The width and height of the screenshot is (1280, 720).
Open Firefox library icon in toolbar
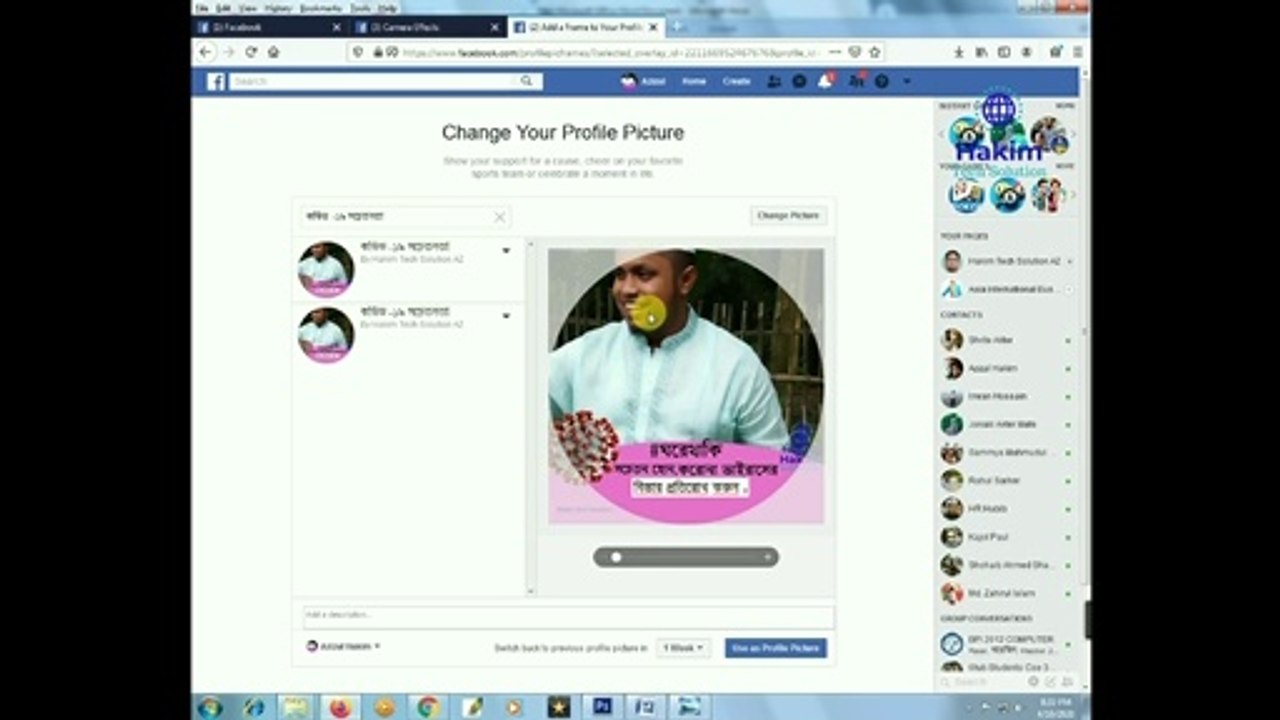click(981, 52)
